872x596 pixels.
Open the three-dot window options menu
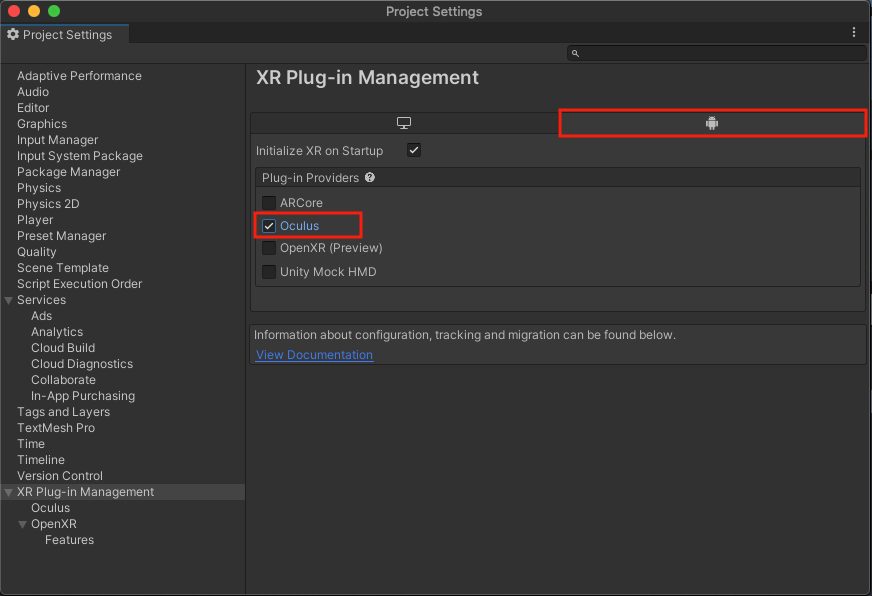(854, 33)
